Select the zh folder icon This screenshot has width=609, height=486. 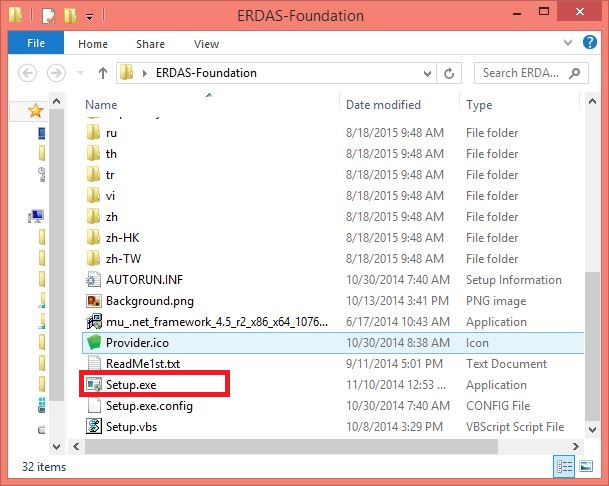(x=93, y=216)
